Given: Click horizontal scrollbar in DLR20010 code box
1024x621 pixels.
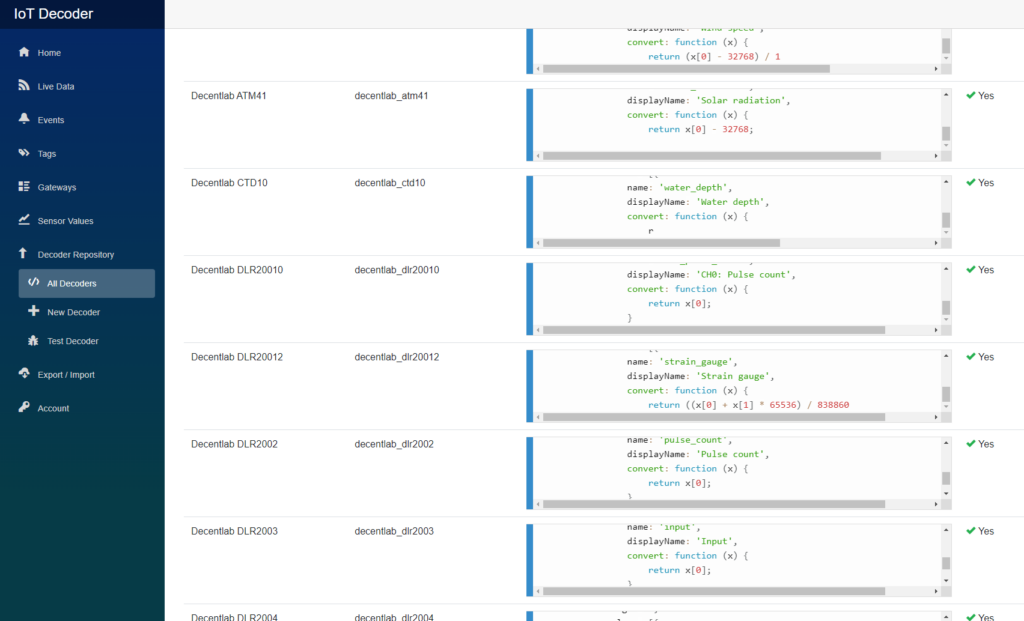Looking at the screenshot, I should click(x=714, y=330).
